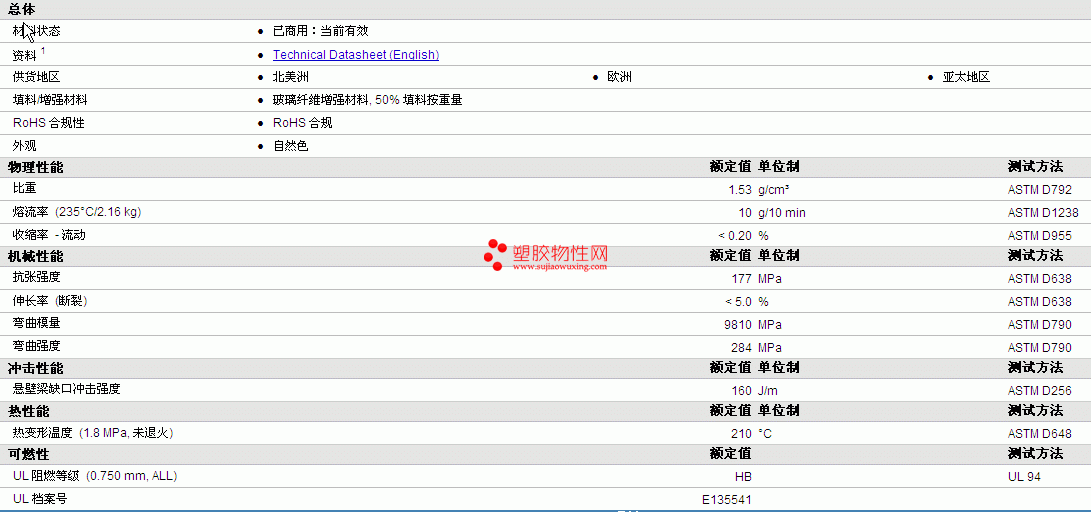Viewport: 1091px width, 512px height.
Task: Click the 填料/增强材料 label
Action: click(50, 100)
